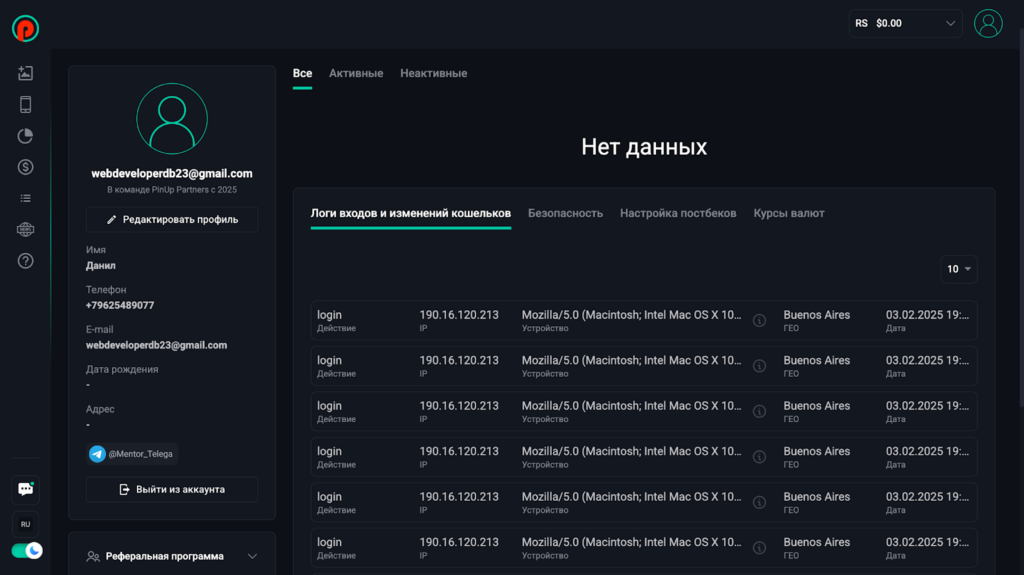Select the Активные tab
The image size is (1024, 575).
coord(356,74)
